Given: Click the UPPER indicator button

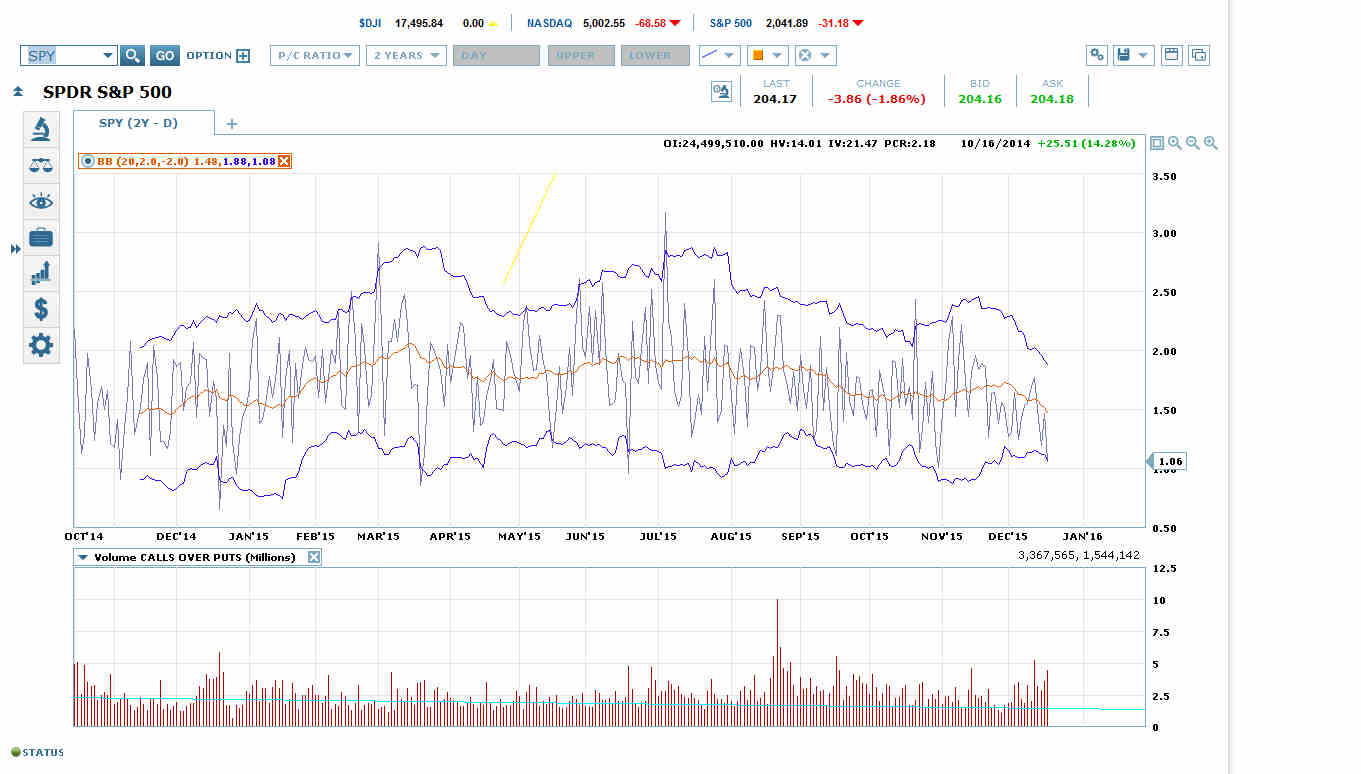Looking at the screenshot, I should coord(581,56).
